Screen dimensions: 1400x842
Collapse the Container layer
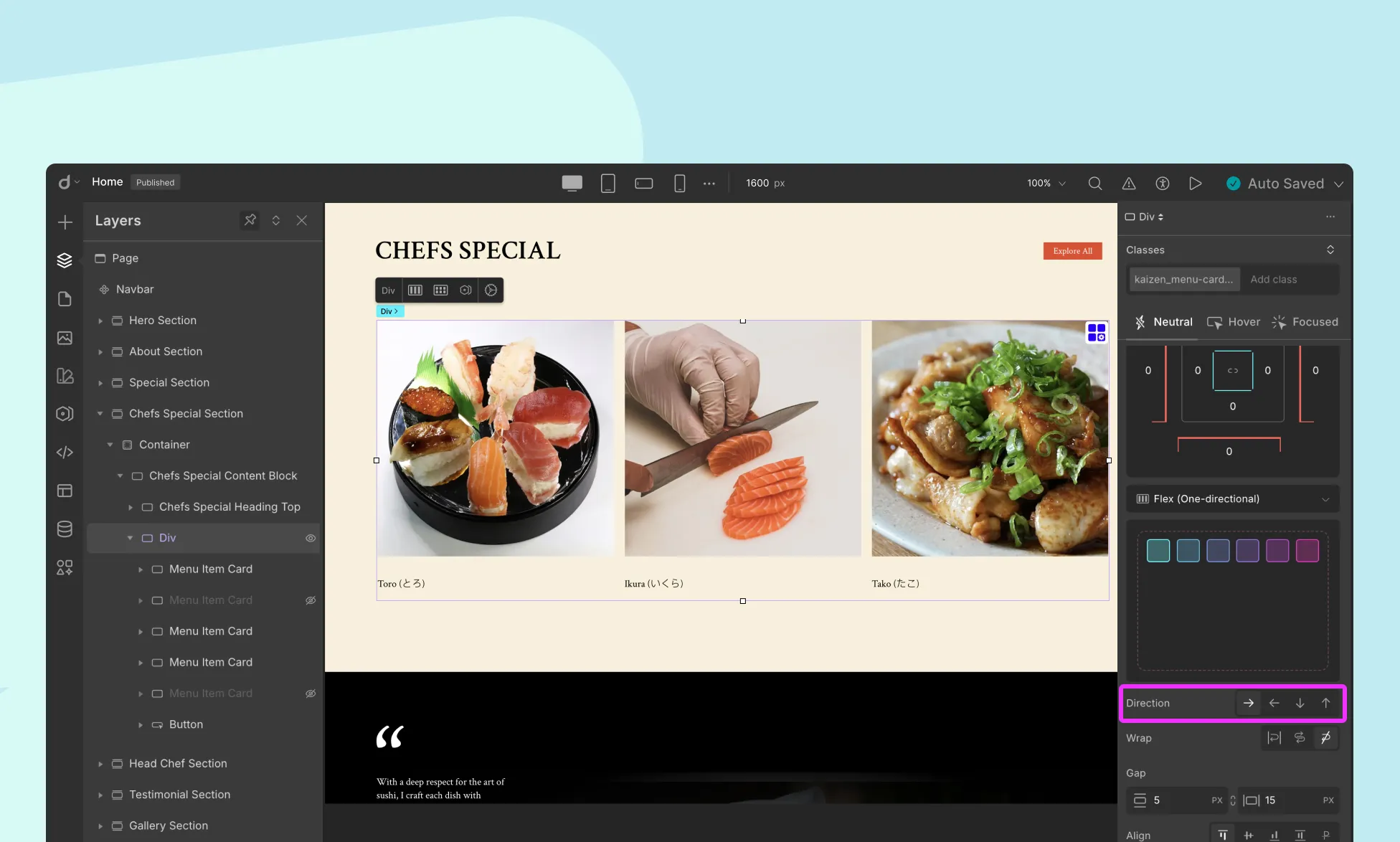(x=110, y=445)
